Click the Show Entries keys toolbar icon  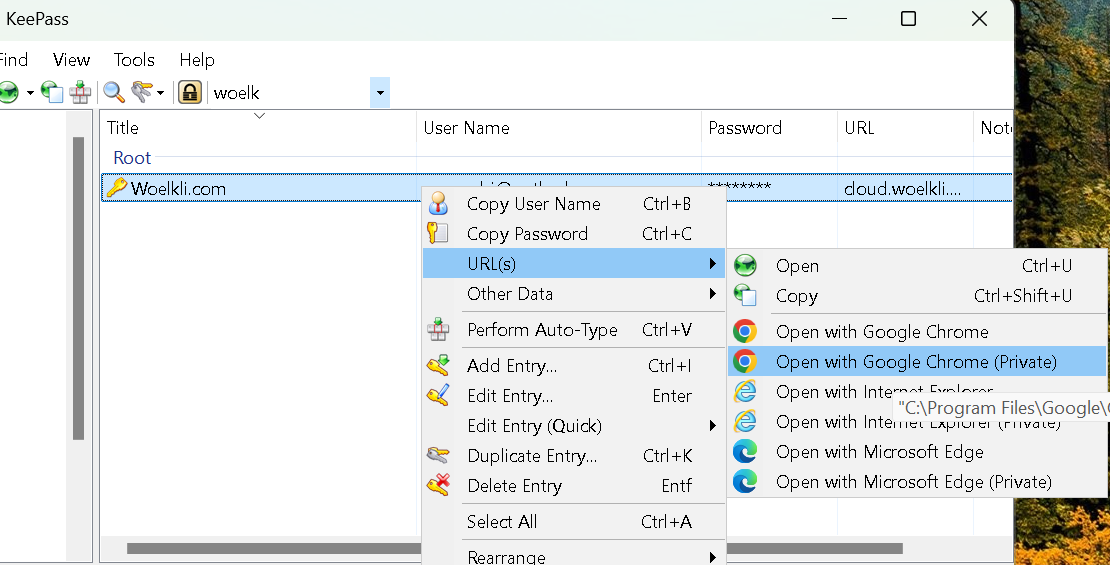coord(142,92)
